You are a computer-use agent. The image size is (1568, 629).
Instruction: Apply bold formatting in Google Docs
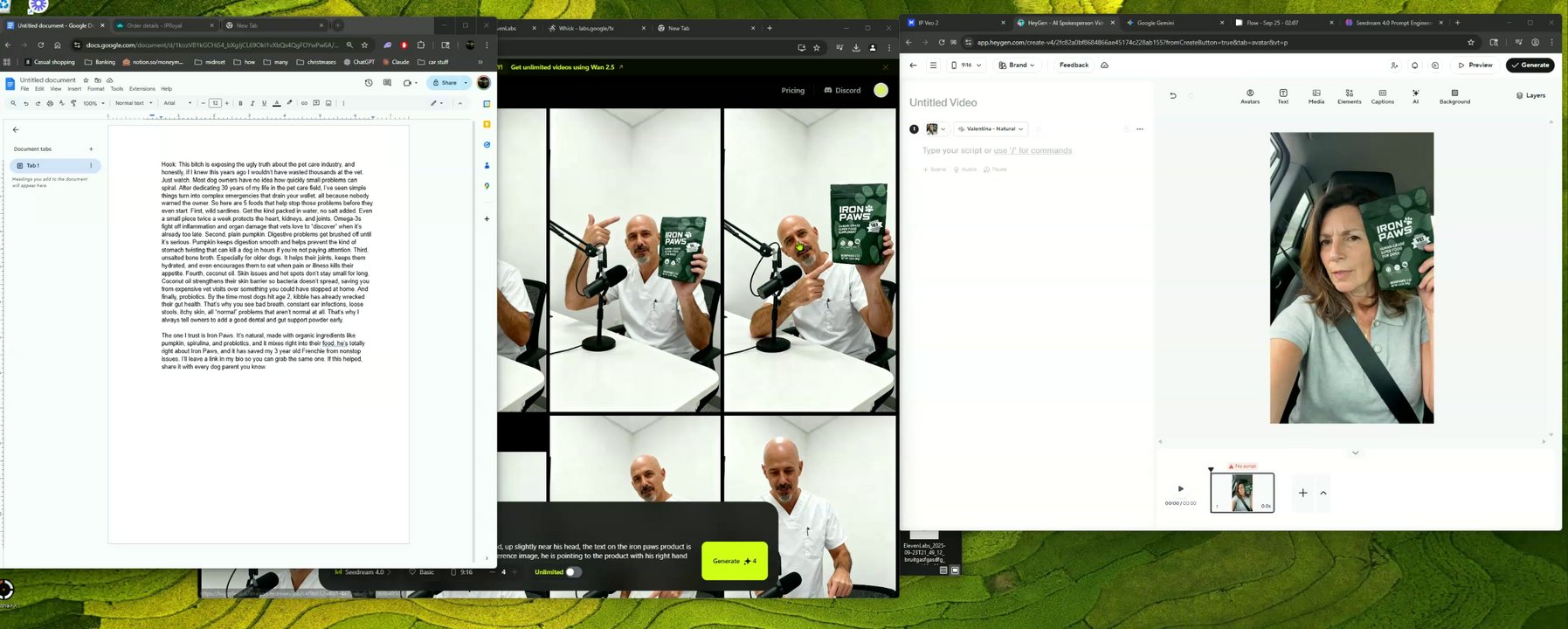point(240,103)
